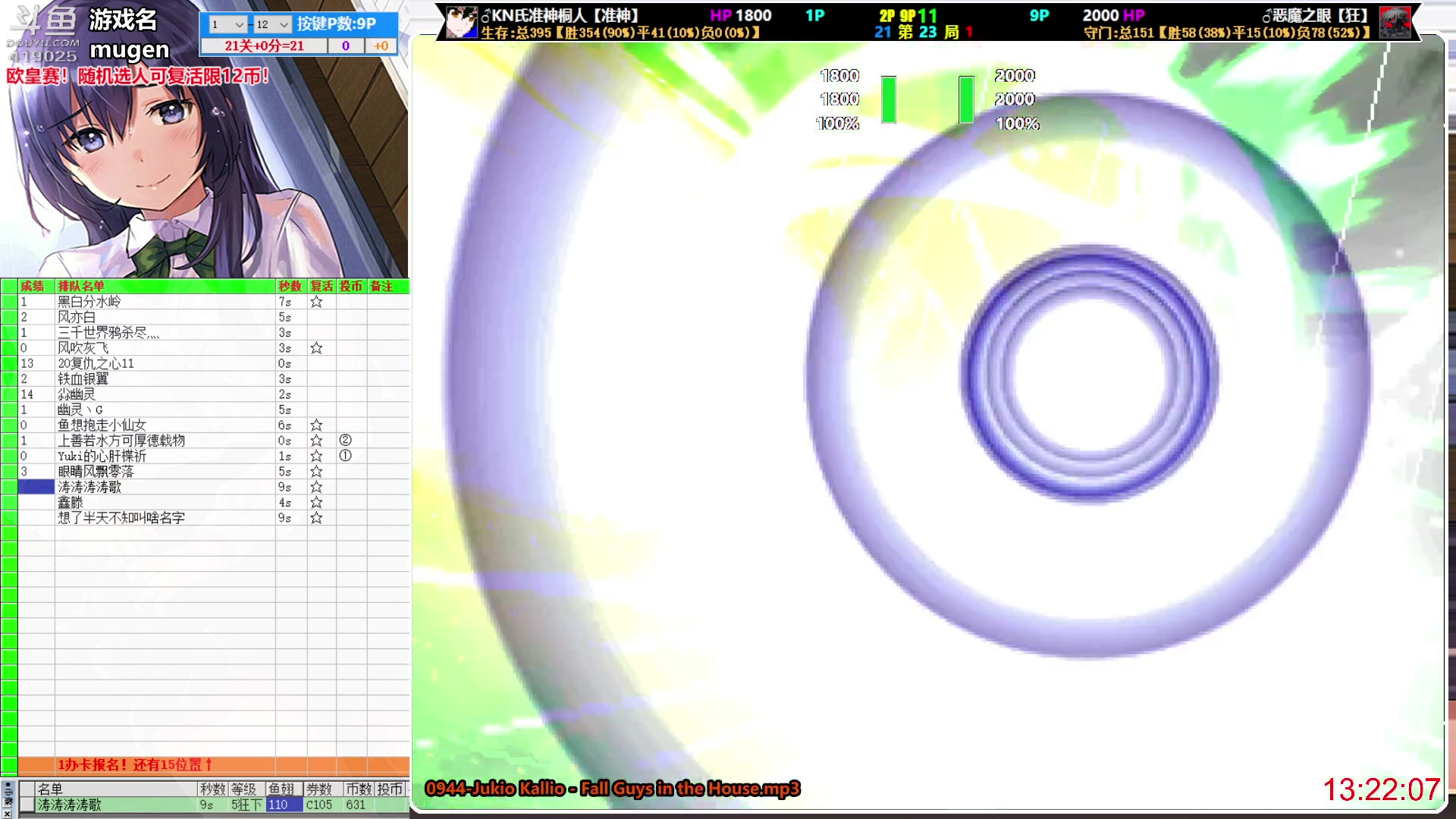Click the right green HP bar

pyautogui.click(x=966, y=99)
